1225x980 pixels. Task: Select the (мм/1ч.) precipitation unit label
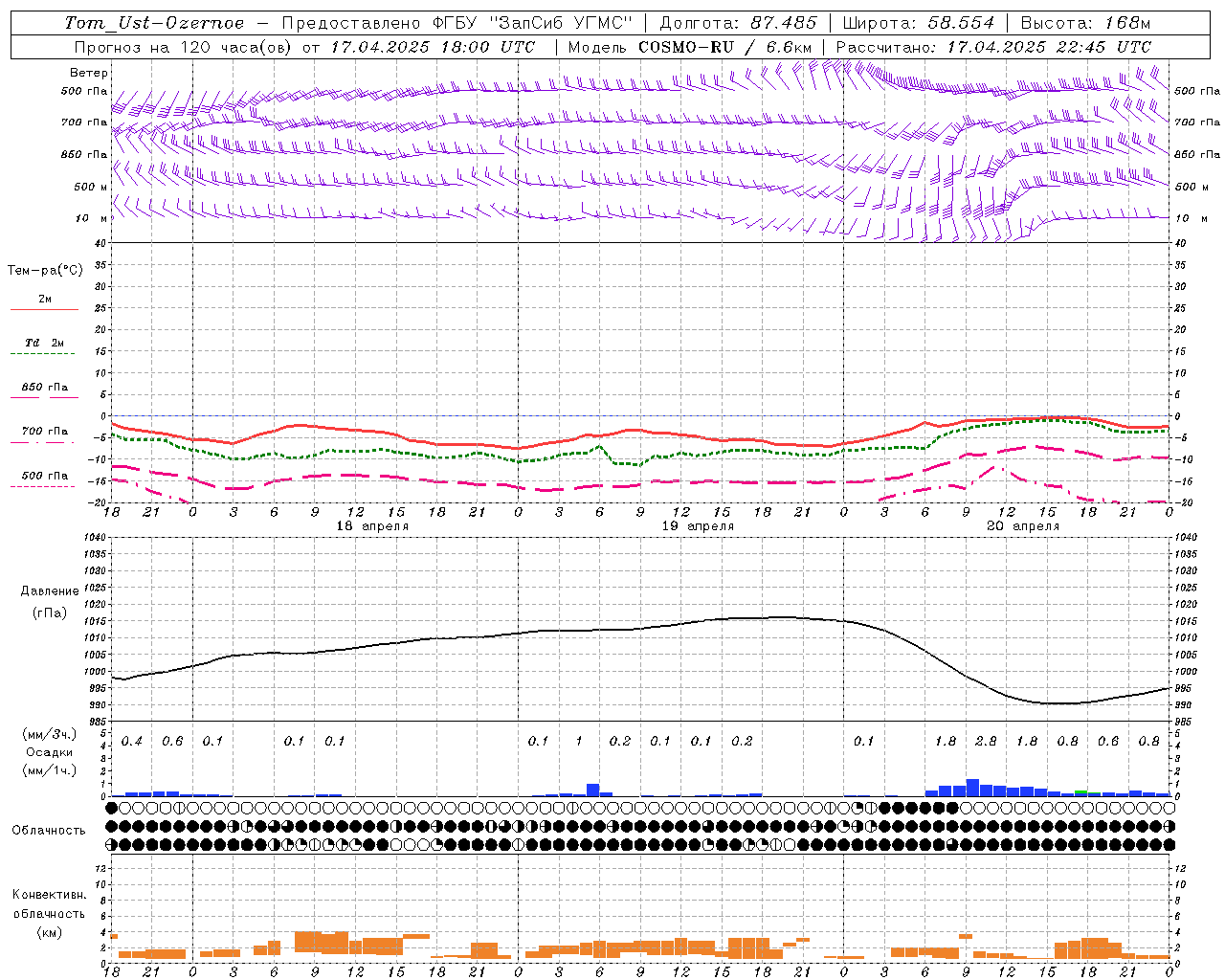pos(50,770)
